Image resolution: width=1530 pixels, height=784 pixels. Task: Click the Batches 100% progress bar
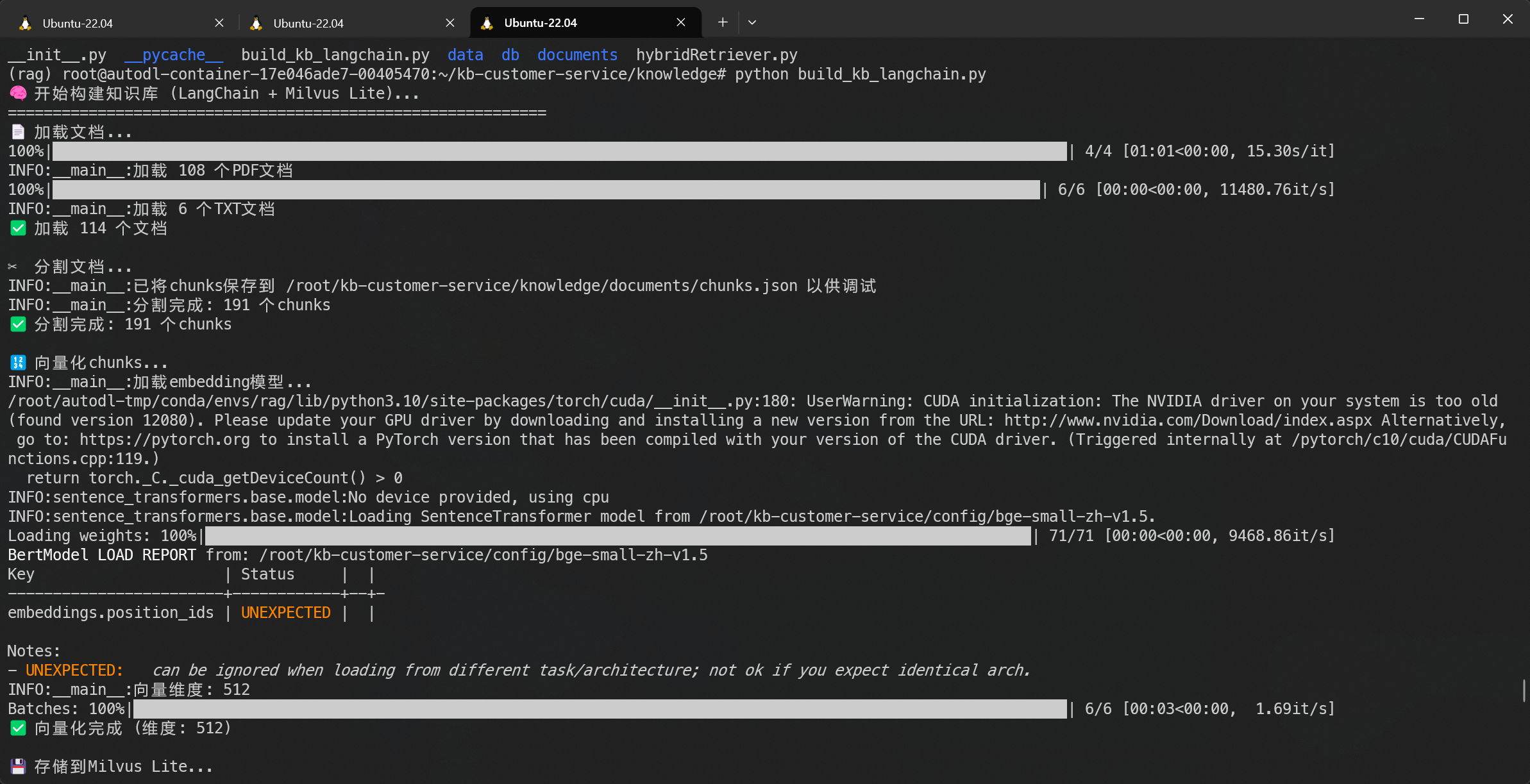pyautogui.click(x=600, y=709)
